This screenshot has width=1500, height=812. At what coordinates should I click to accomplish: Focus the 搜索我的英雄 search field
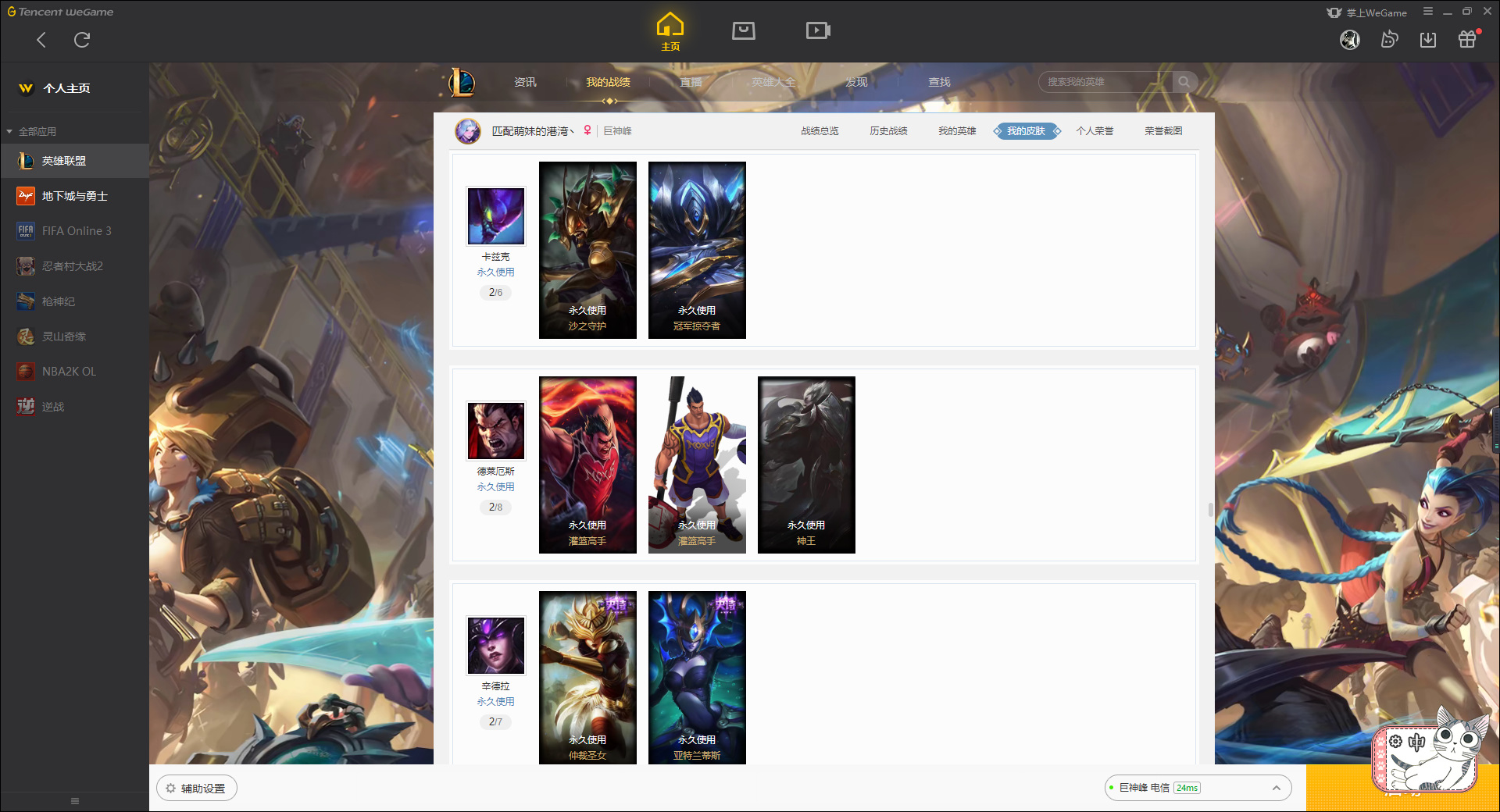(1105, 82)
